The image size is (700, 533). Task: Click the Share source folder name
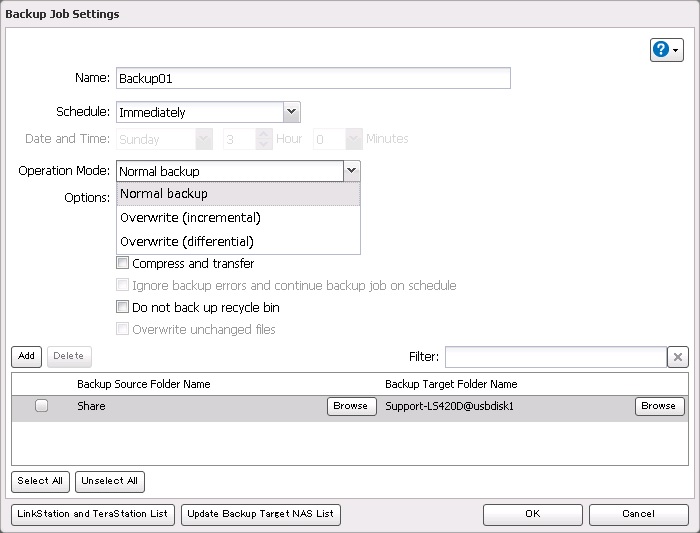pyautogui.click(x=92, y=406)
